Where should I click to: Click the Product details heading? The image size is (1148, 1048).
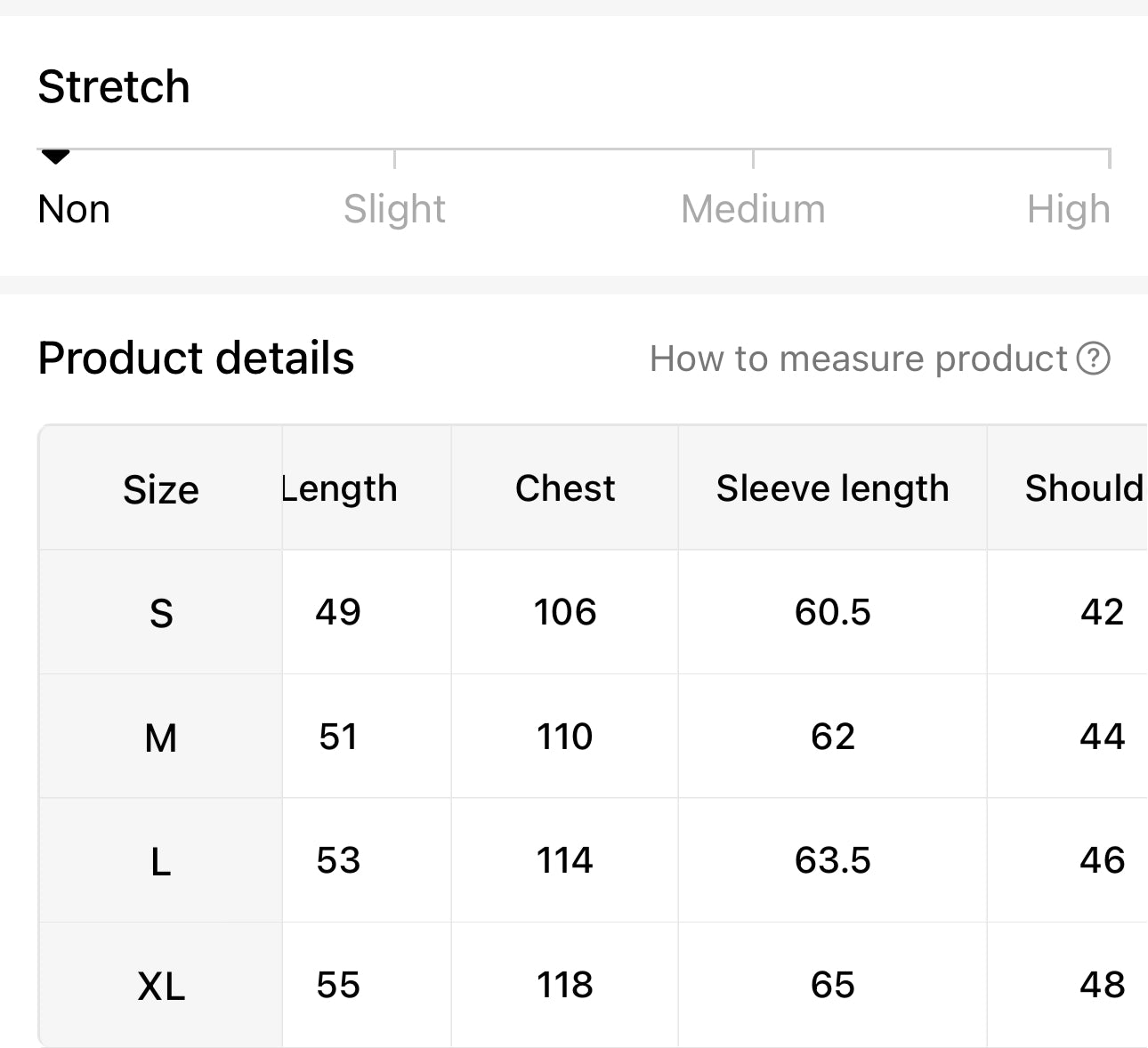[196, 359]
